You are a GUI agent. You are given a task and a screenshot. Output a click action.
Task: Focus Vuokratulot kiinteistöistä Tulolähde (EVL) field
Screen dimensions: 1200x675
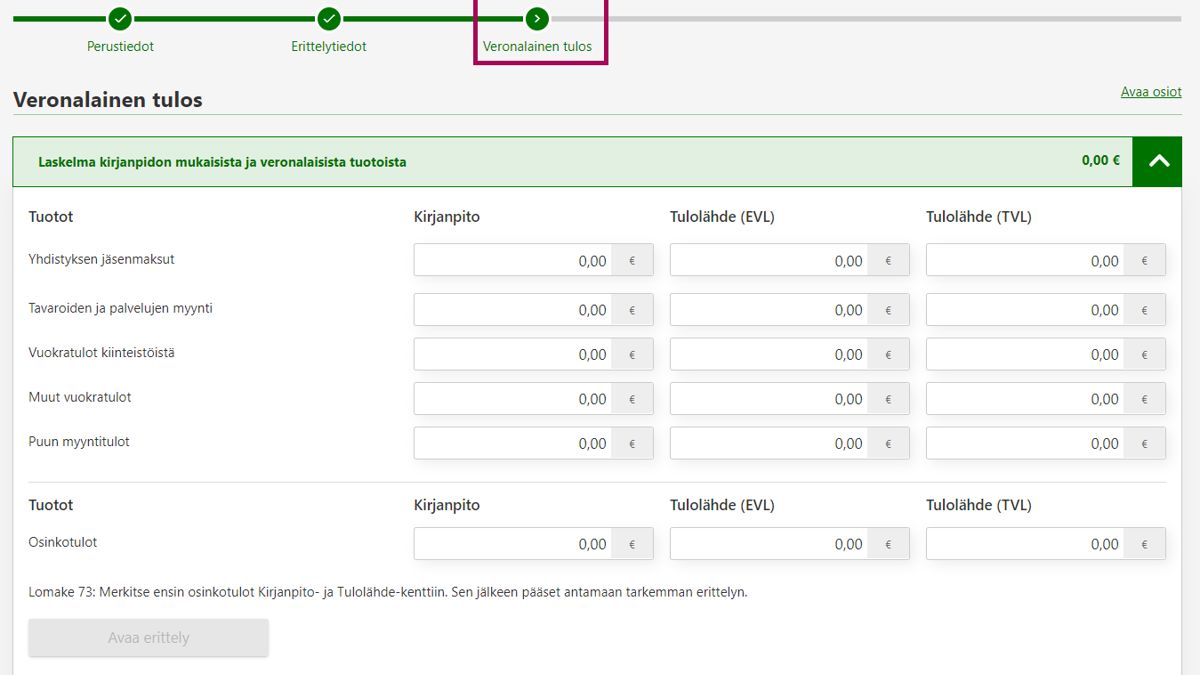click(769, 354)
